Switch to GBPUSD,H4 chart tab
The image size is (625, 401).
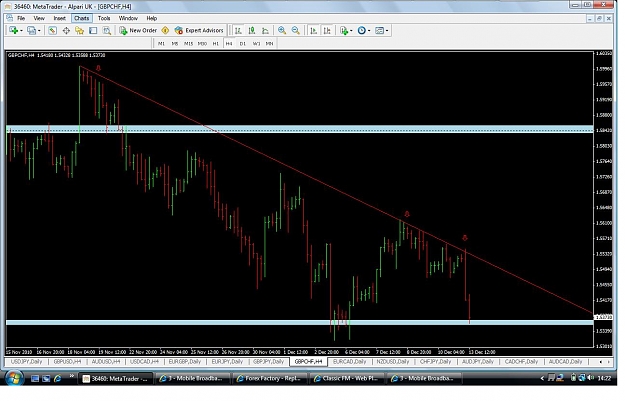coord(67,362)
